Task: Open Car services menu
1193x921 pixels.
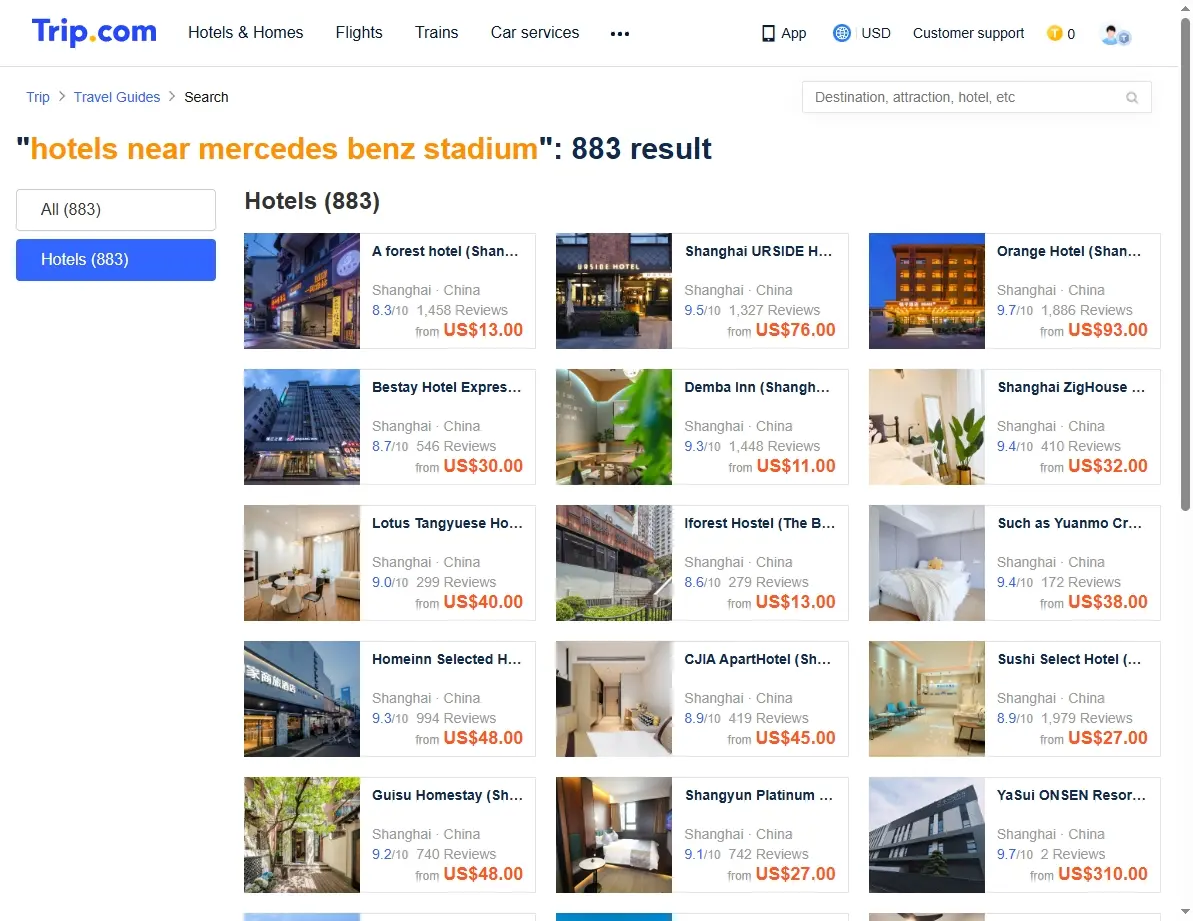Action: tap(535, 33)
